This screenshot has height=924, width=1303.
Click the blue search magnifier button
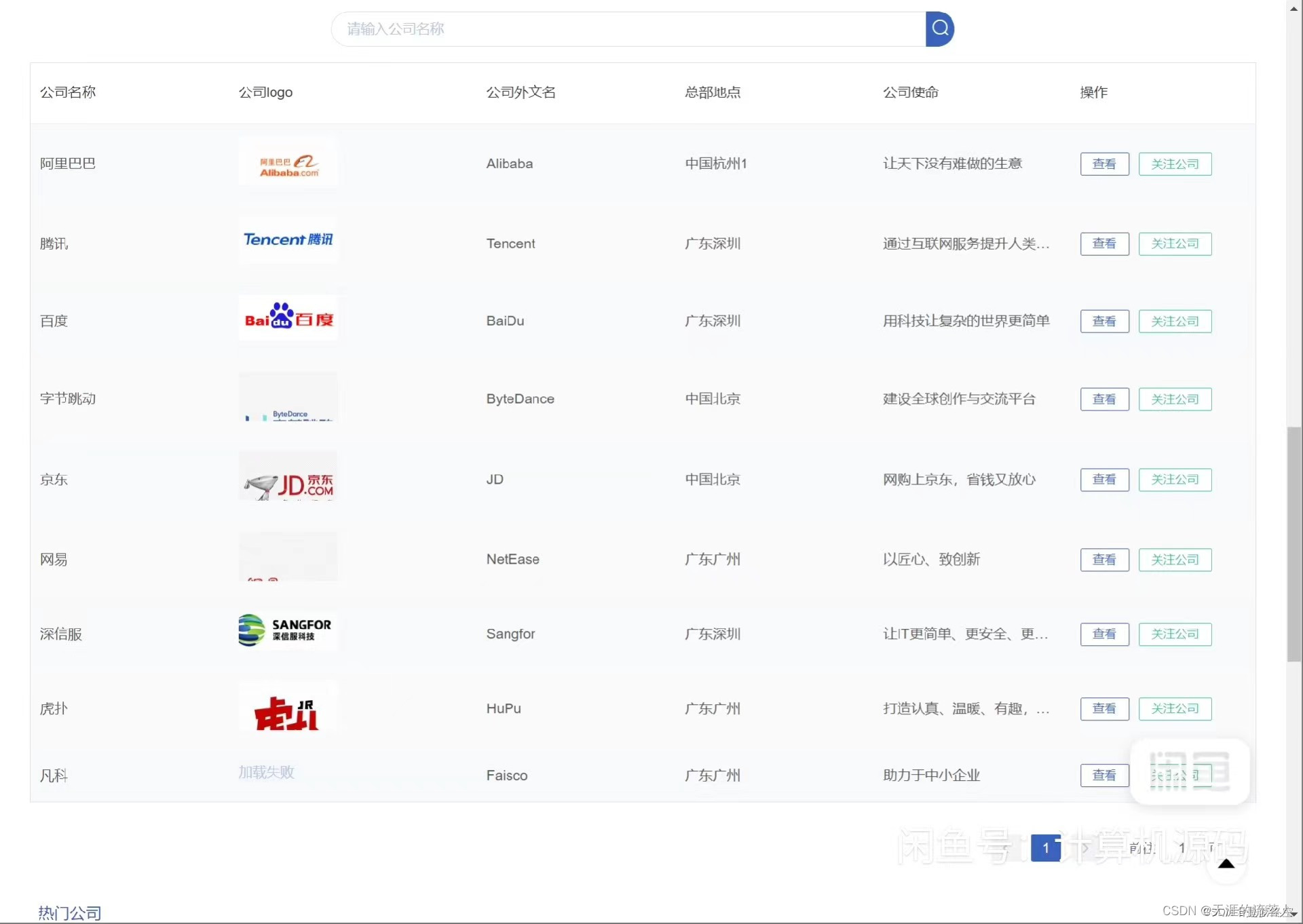939,28
